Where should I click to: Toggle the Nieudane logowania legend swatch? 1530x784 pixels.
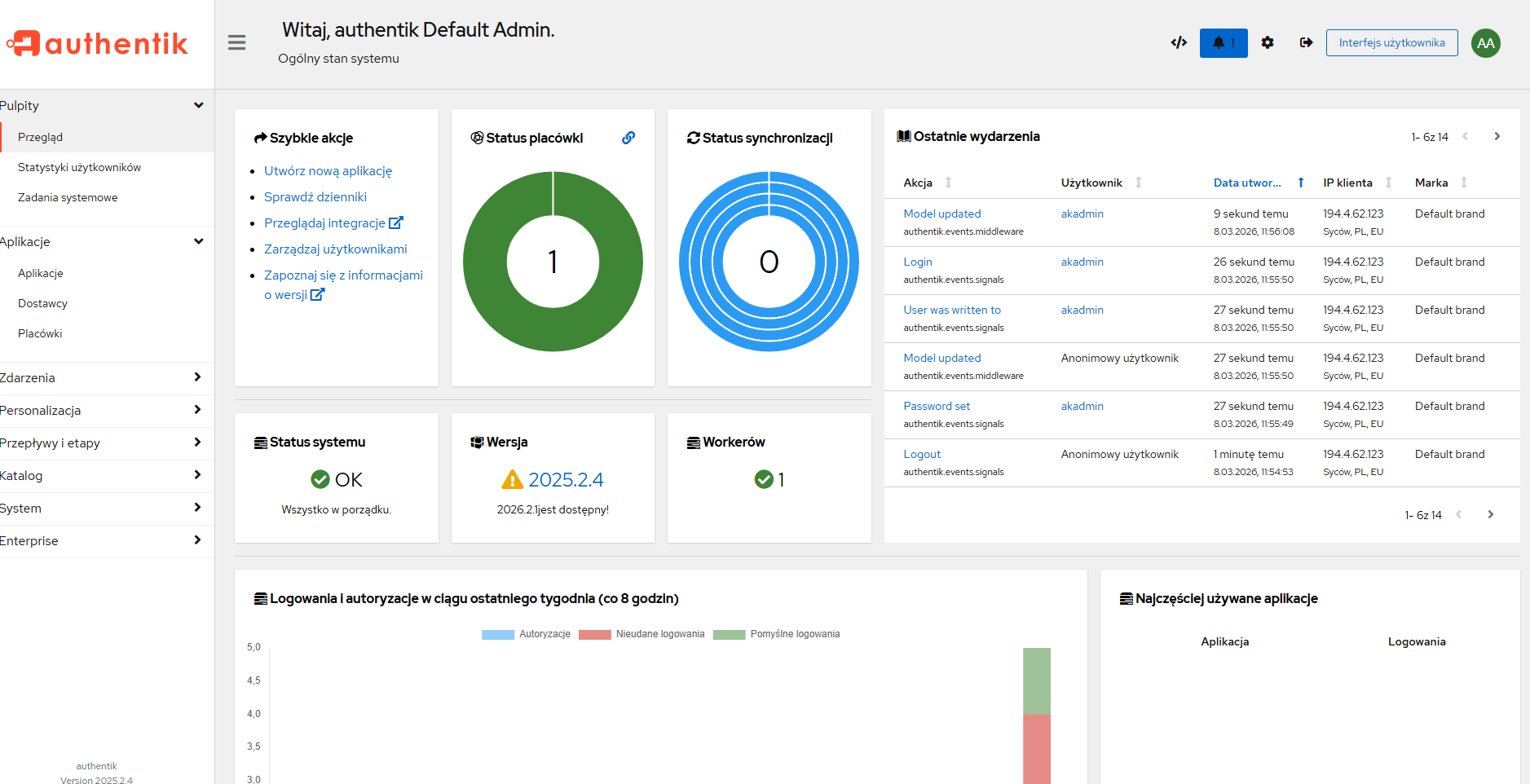pyautogui.click(x=595, y=634)
